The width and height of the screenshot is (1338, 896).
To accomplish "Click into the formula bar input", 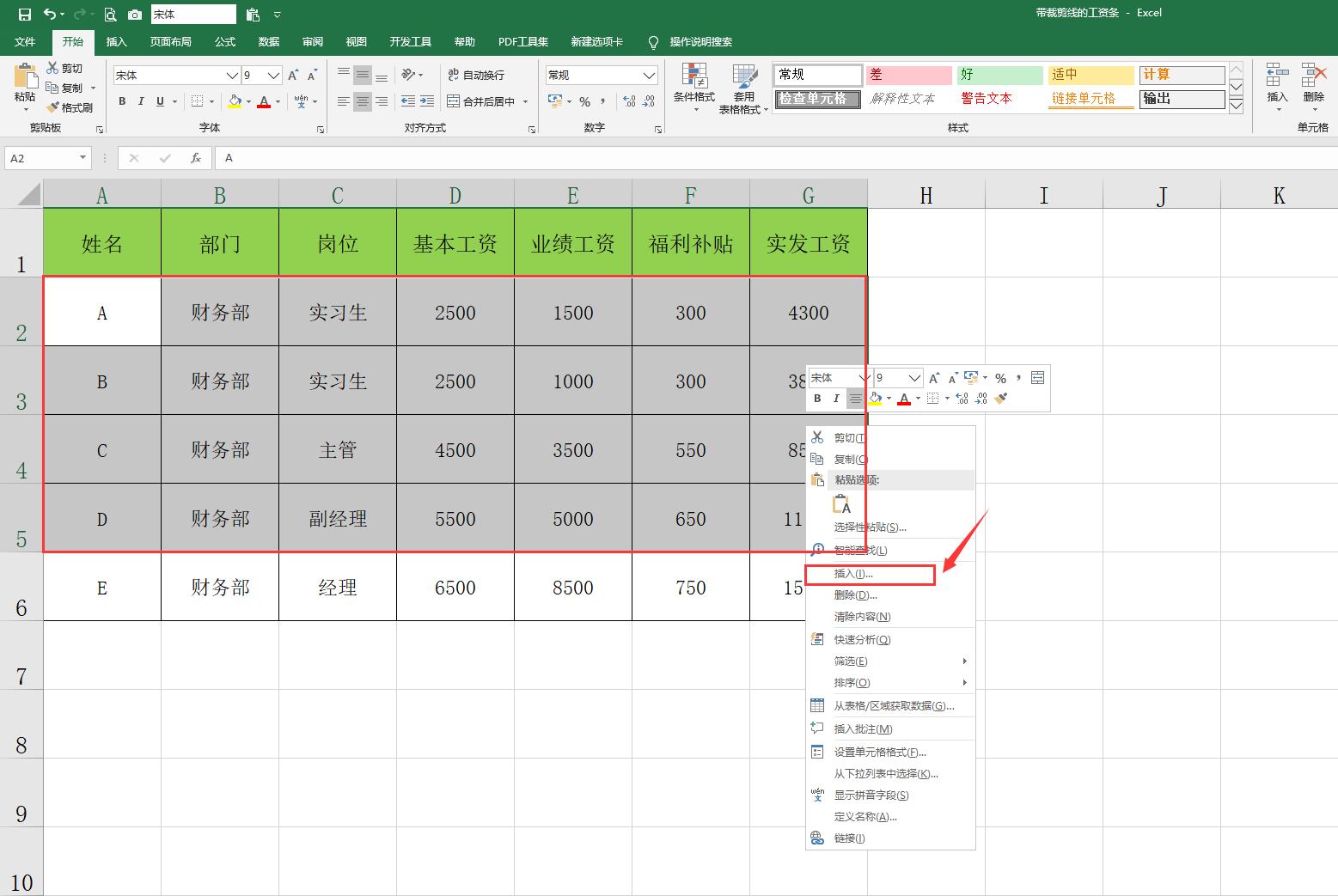I will tap(776, 158).
